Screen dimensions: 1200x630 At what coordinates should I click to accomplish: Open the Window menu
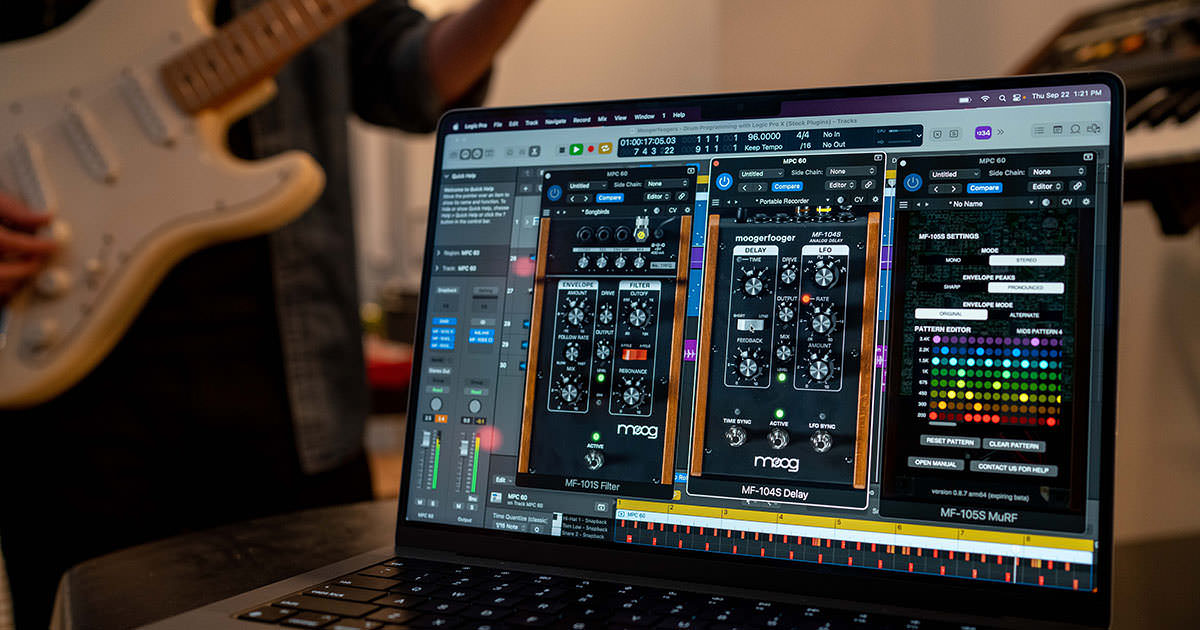[x=644, y=117]
